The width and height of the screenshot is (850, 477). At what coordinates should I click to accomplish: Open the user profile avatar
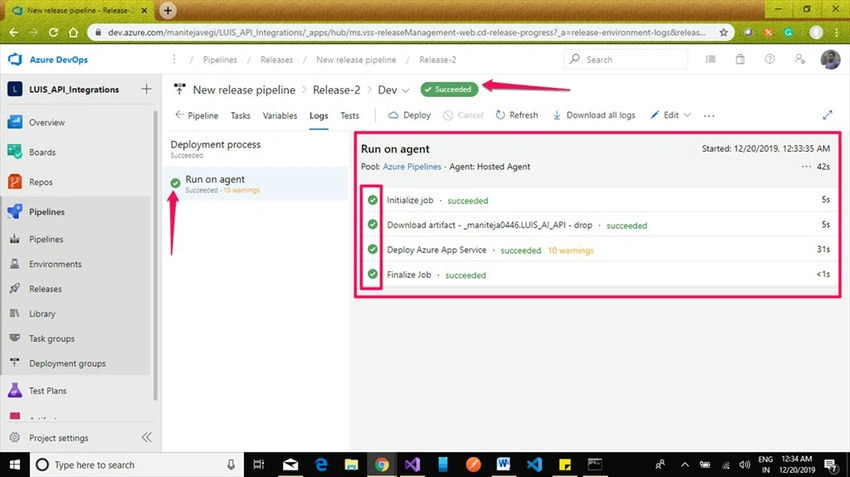point(830,59)
